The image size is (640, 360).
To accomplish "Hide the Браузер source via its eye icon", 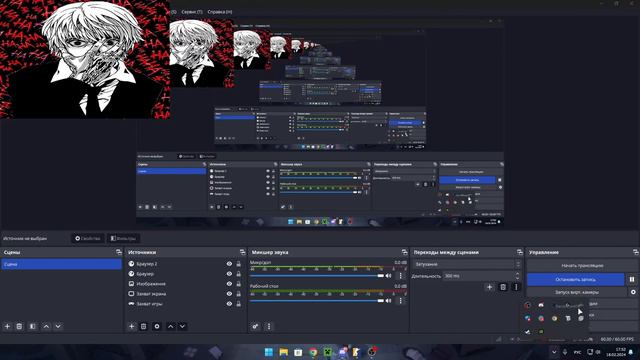I will pos(229,274).
